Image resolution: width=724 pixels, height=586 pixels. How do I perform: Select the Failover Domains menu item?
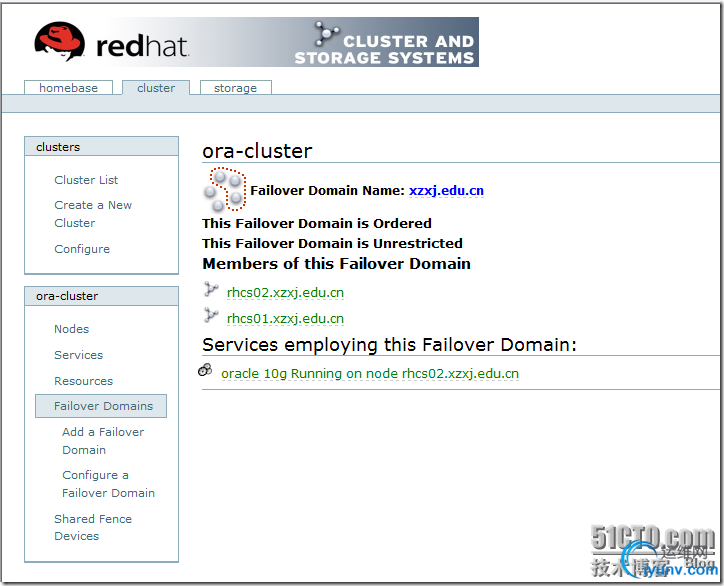[101, 406]
